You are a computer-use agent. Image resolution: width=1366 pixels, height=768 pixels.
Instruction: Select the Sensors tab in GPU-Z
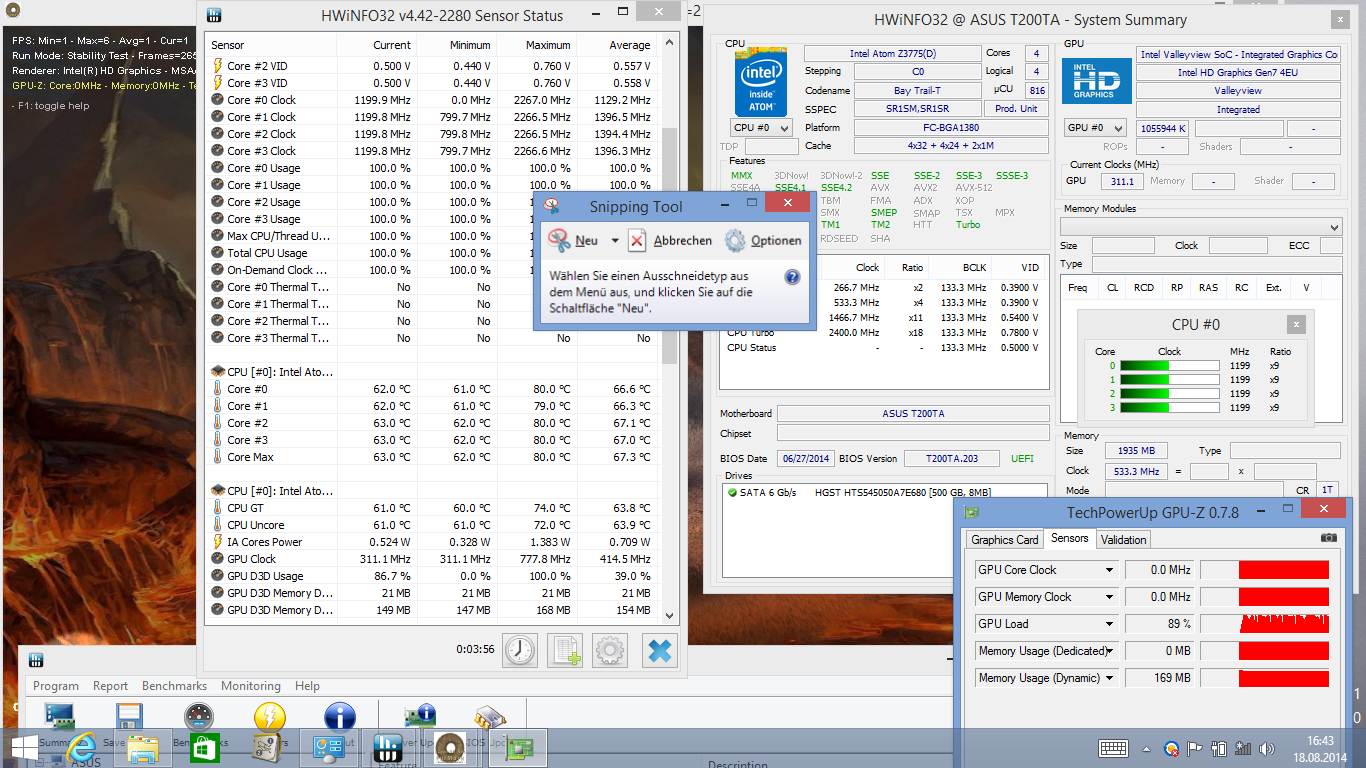tap(1069, 538)
